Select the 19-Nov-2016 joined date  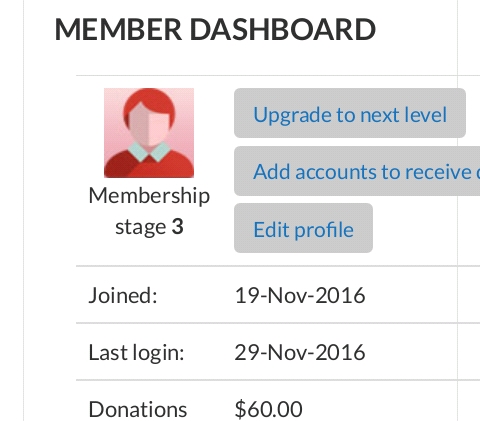[x=300, y=295]
